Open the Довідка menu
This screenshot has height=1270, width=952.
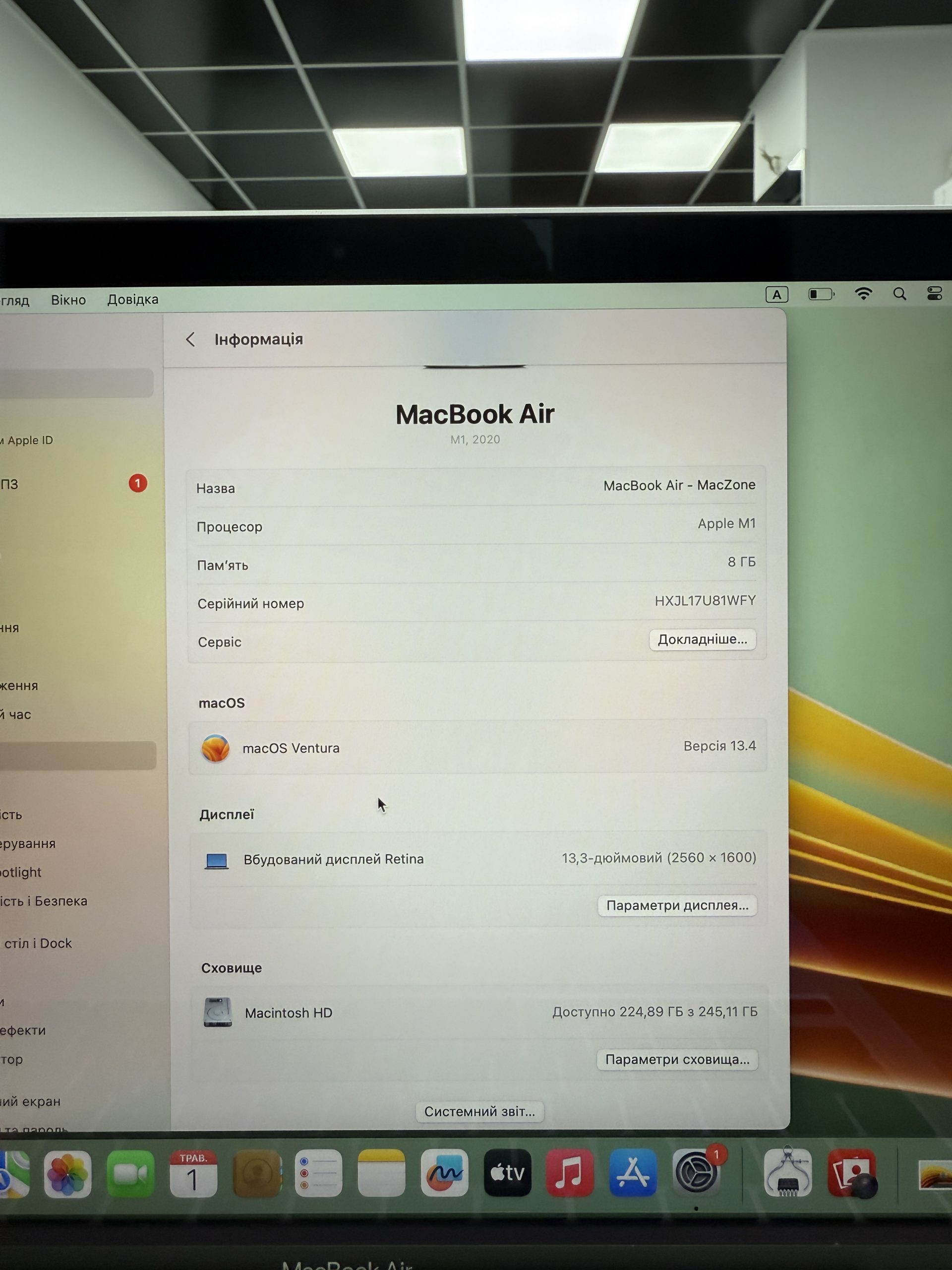point(132,299)
